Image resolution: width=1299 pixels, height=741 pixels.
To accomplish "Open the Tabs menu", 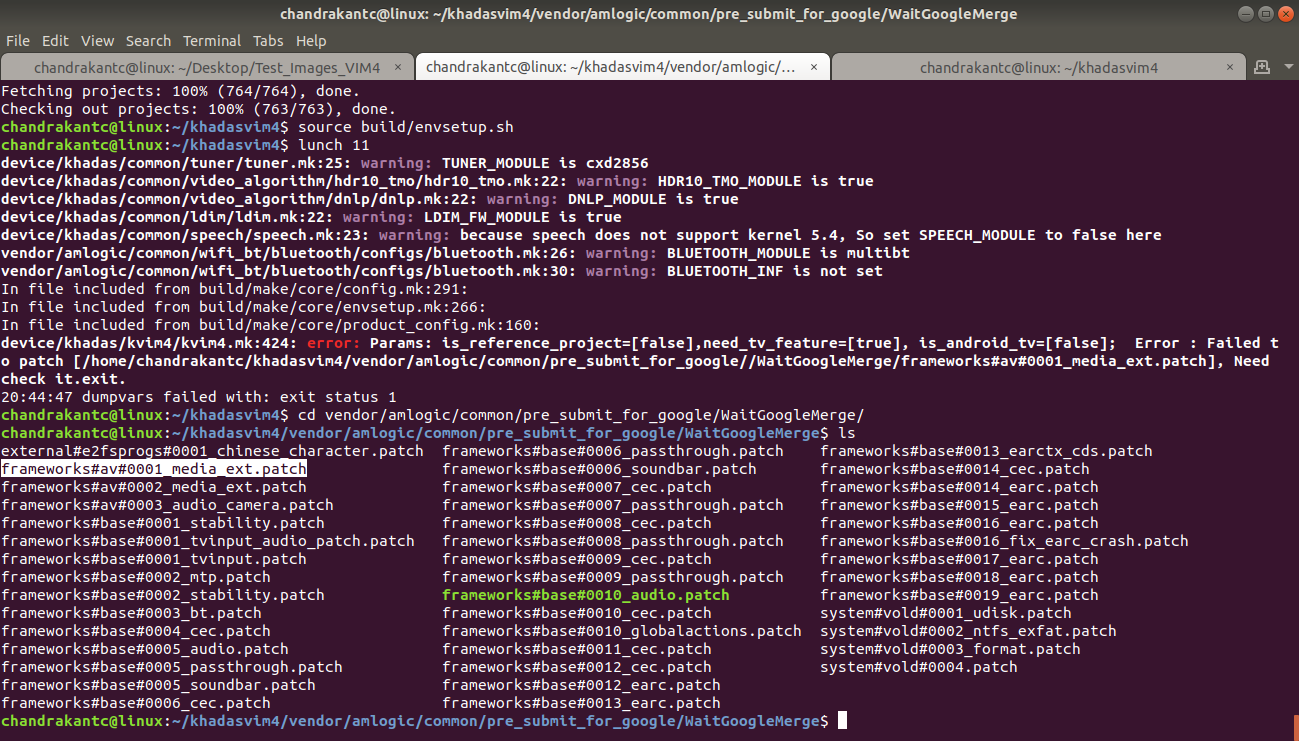I will 267,41.
